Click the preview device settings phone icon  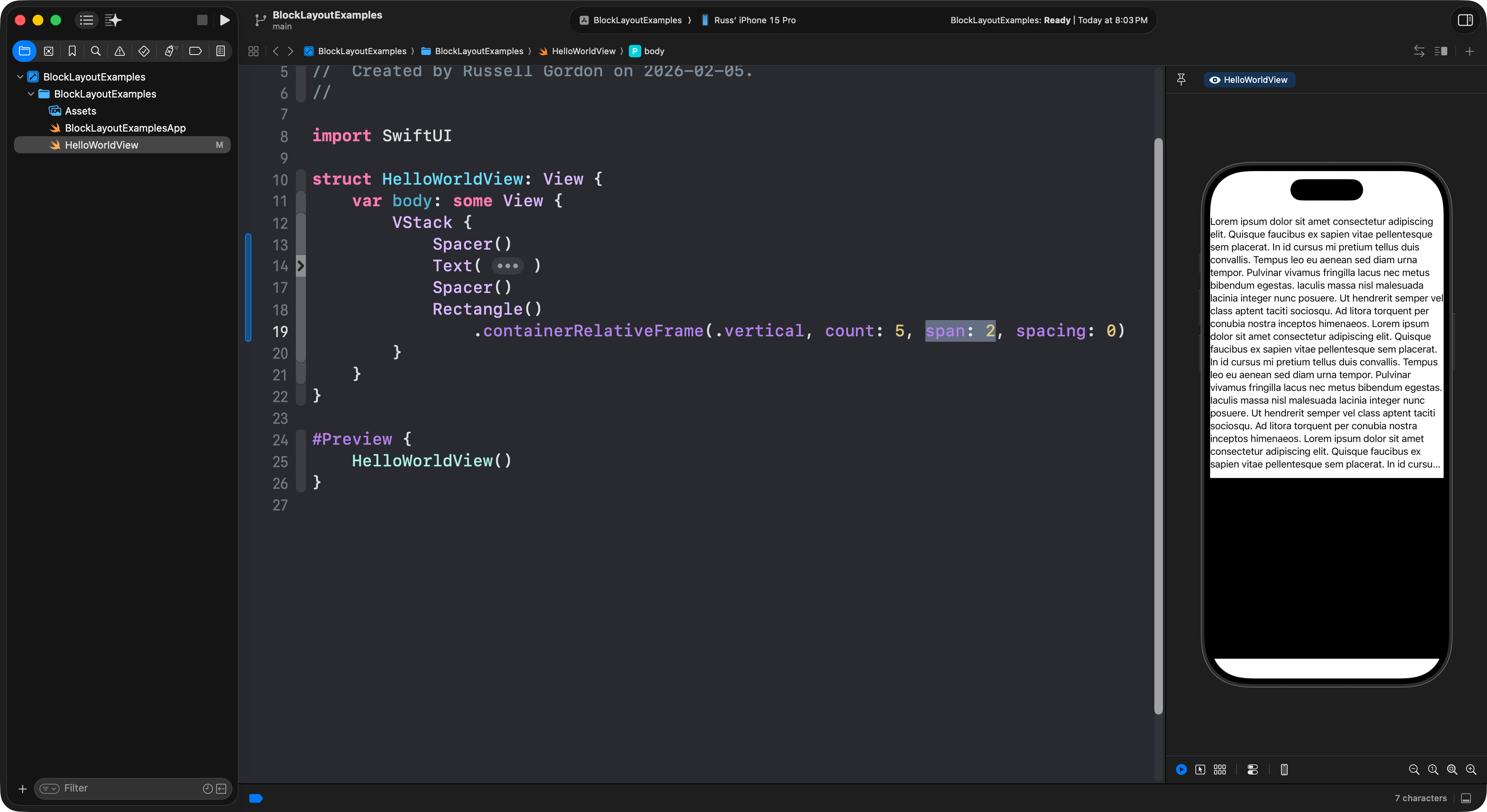[1284, 769]
